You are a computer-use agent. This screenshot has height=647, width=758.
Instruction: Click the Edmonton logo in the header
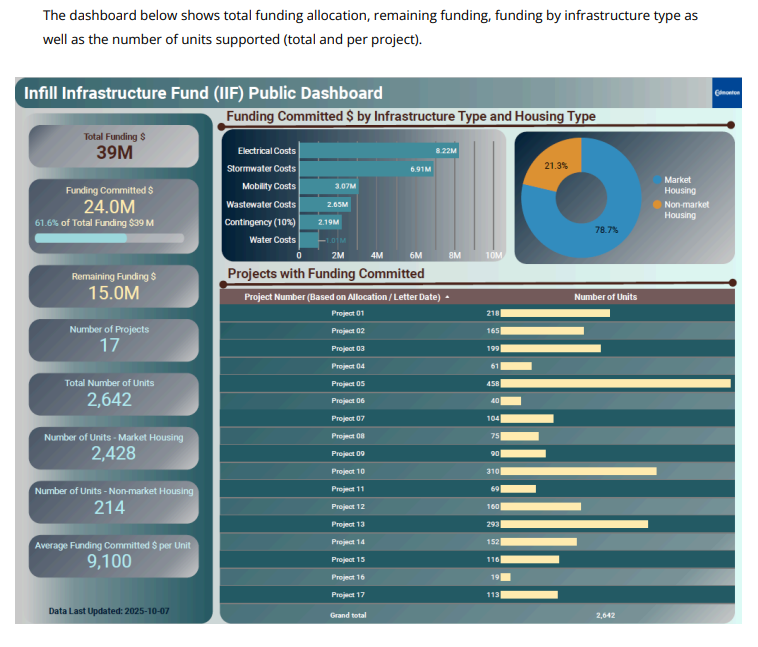pos(725,93)
